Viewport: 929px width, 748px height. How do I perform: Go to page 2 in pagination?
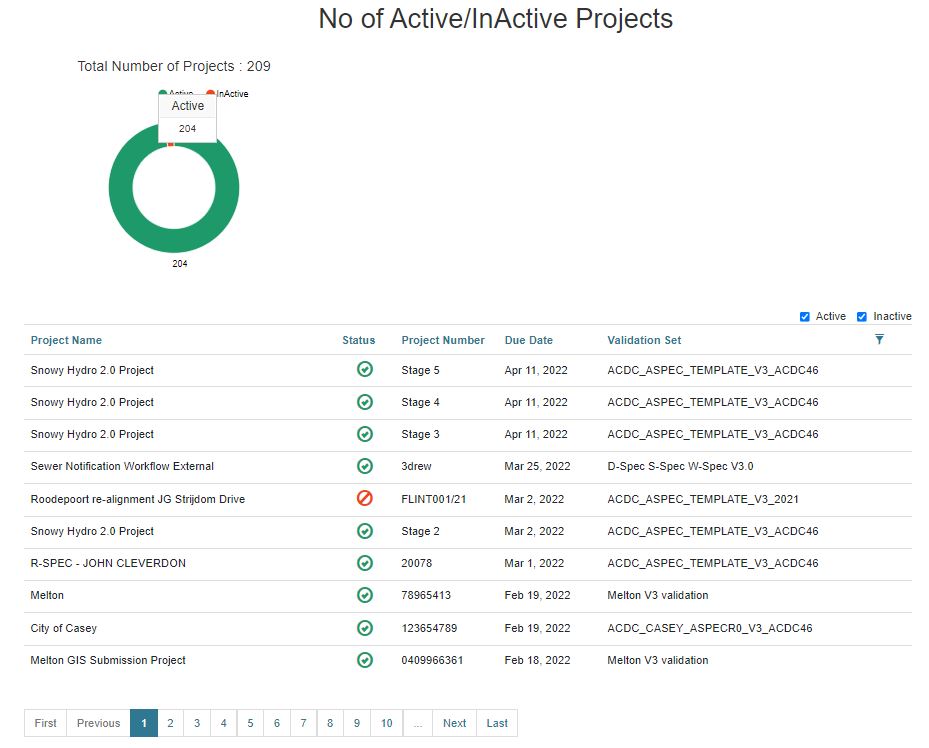point(171,723)
